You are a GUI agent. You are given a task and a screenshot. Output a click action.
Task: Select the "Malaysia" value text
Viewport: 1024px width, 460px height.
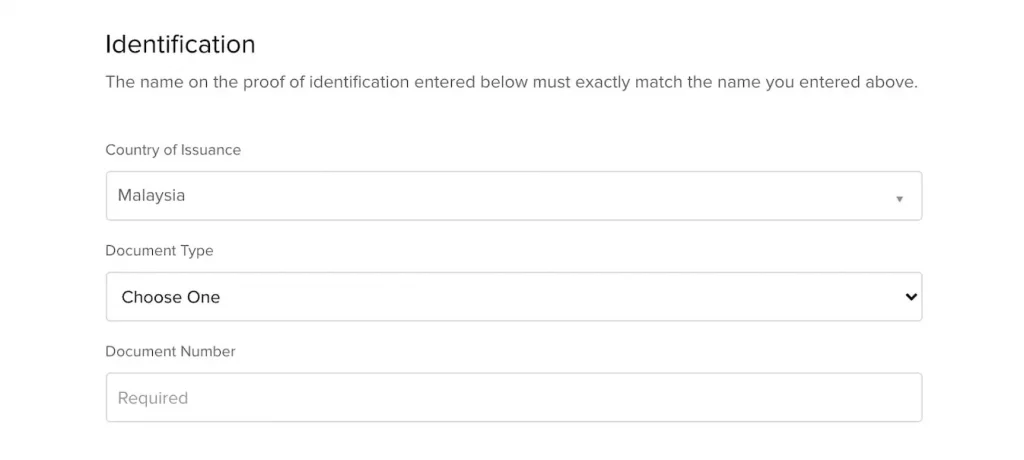click(x=151, y=196)
